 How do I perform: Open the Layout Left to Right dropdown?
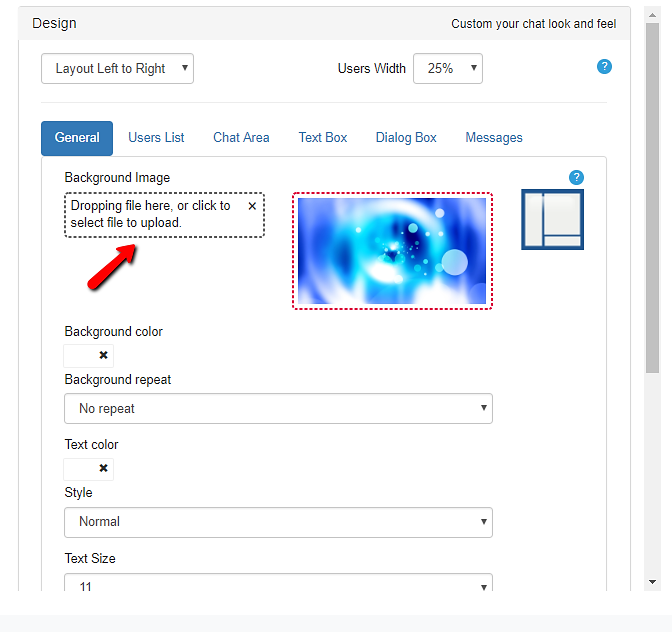click(x=117, y=69)
